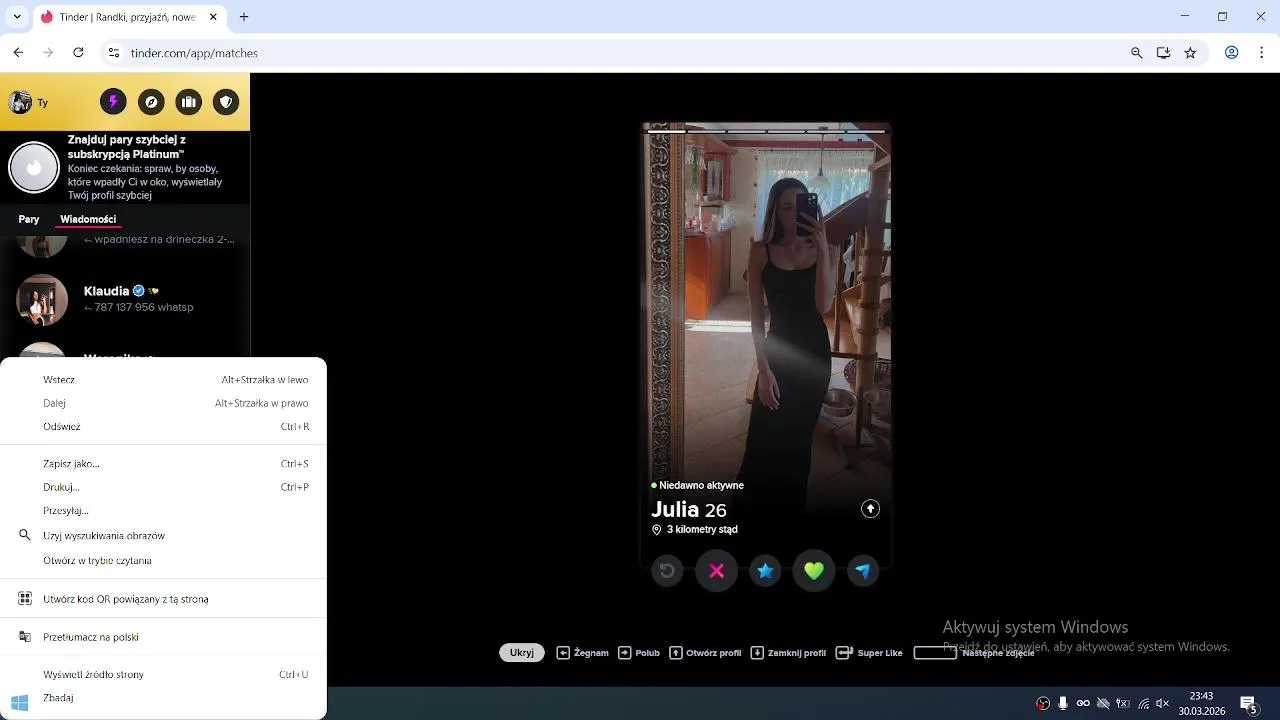The width and height of the screenshot is (1280, 720).
Task: Choose Otwórz w trybie czytania
Action: [x=164, y=560]
